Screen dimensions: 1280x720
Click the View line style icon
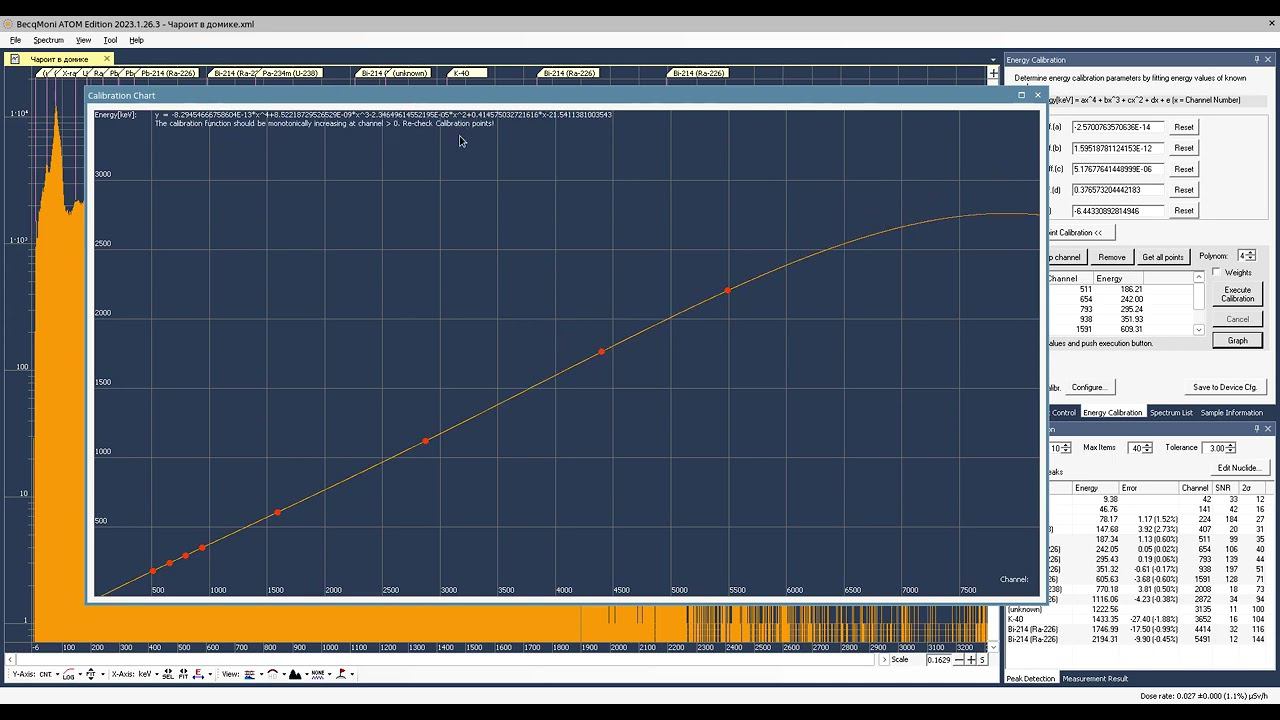click(x=249, y=674)
